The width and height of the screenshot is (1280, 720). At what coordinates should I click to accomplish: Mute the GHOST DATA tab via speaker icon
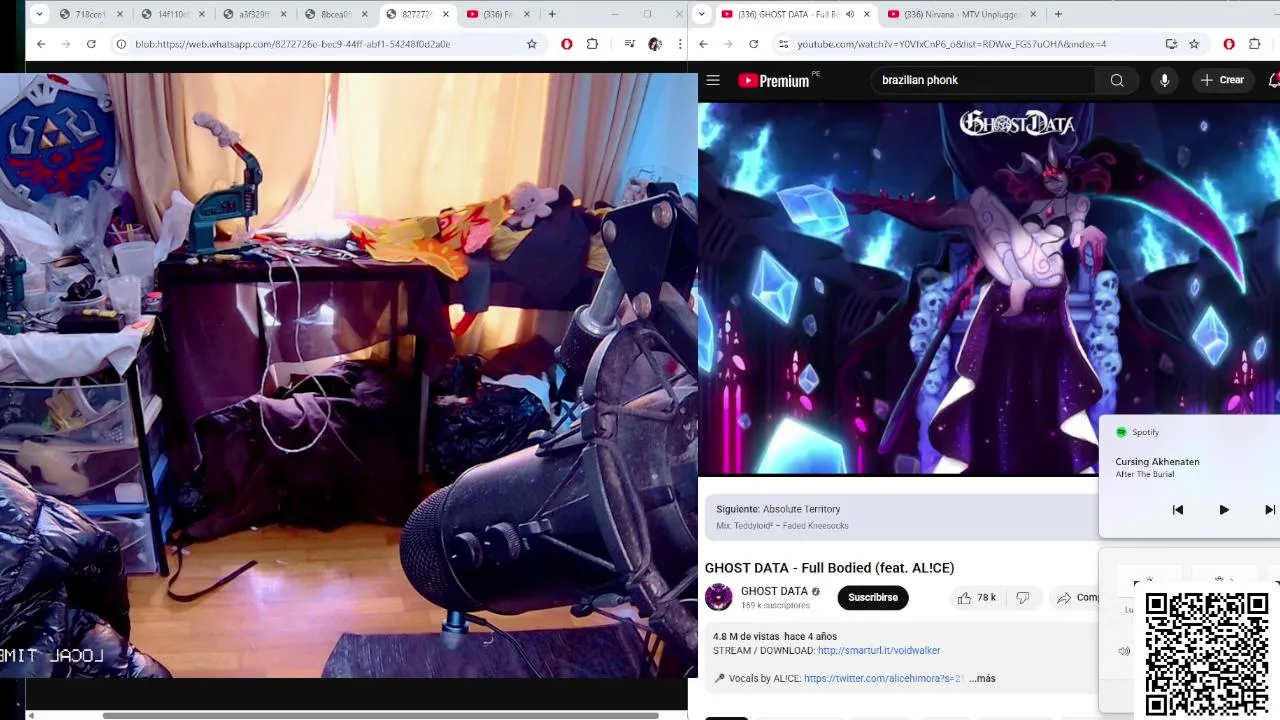[x=850, y=14]
